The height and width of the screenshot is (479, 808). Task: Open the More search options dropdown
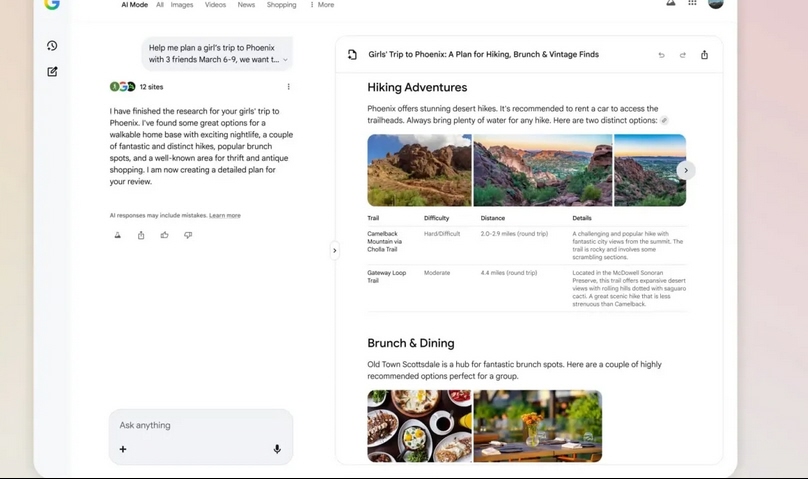[322, 5]
